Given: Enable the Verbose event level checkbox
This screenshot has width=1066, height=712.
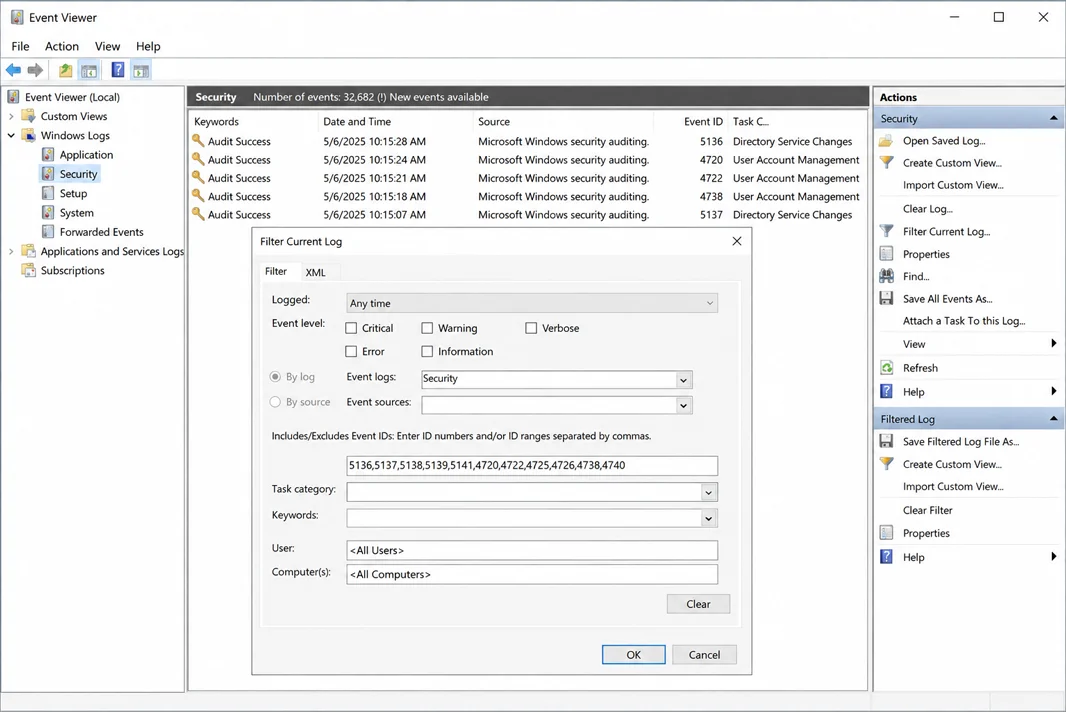Looking at the screenshot, I should pos(531,328).
